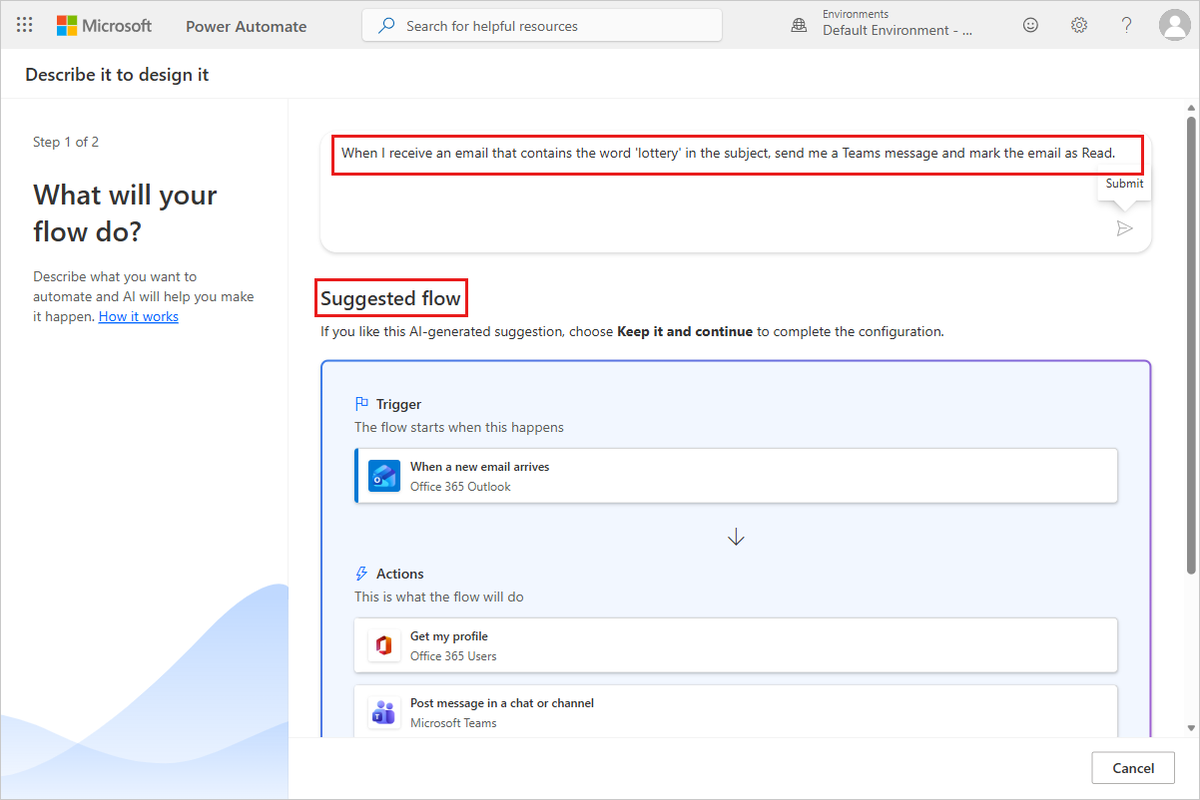This screenshot has height=800, width=1200.
Task: Click the scrollbar up arrow
Action: click(1190, 107)
